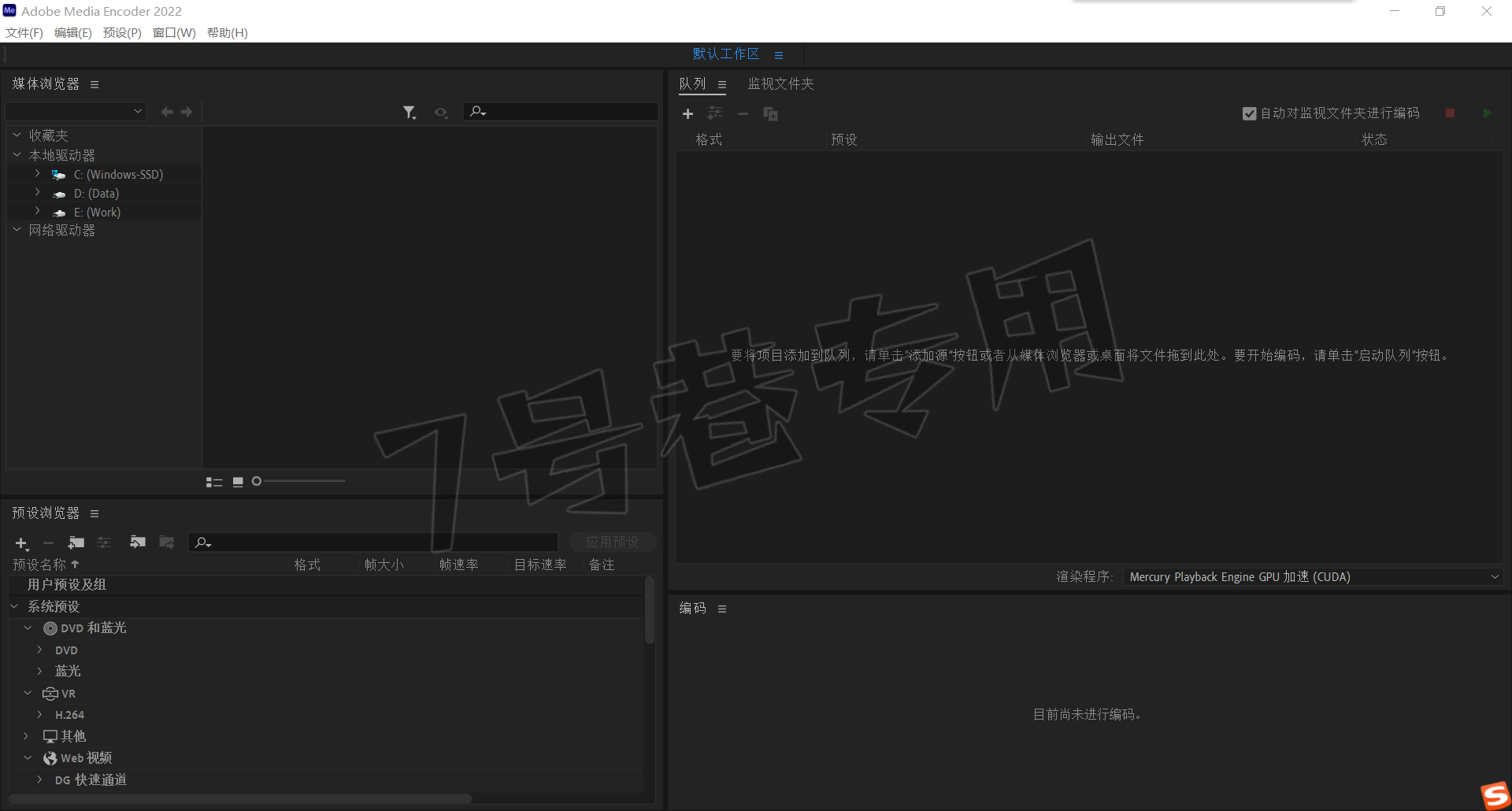Expand the C: (Windows-SSD) drive
This screenshot has width=1512, height=811.
pyautogui.click(x=37, y=173)
